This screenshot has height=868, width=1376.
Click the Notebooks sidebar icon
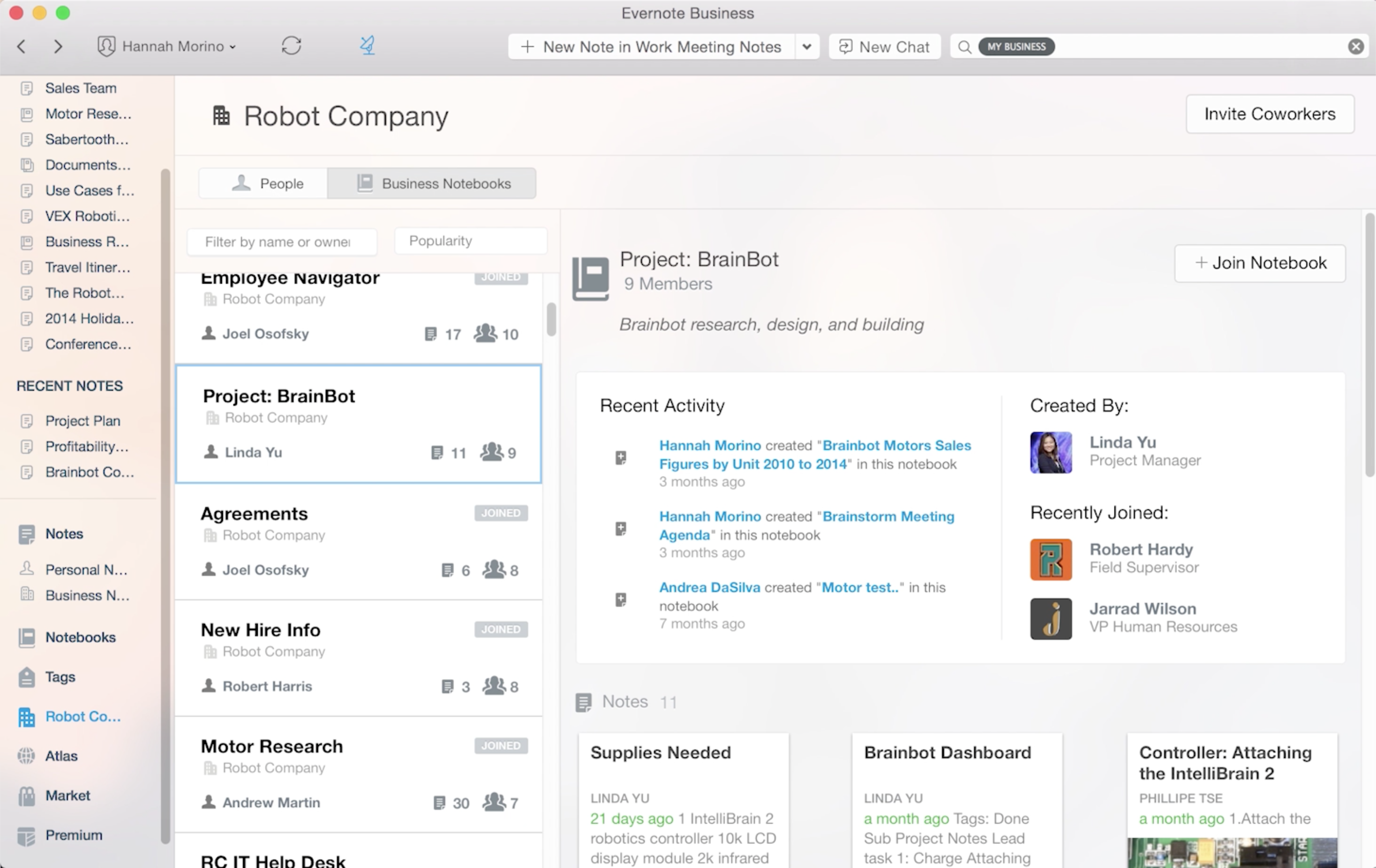tap(27, 637)
